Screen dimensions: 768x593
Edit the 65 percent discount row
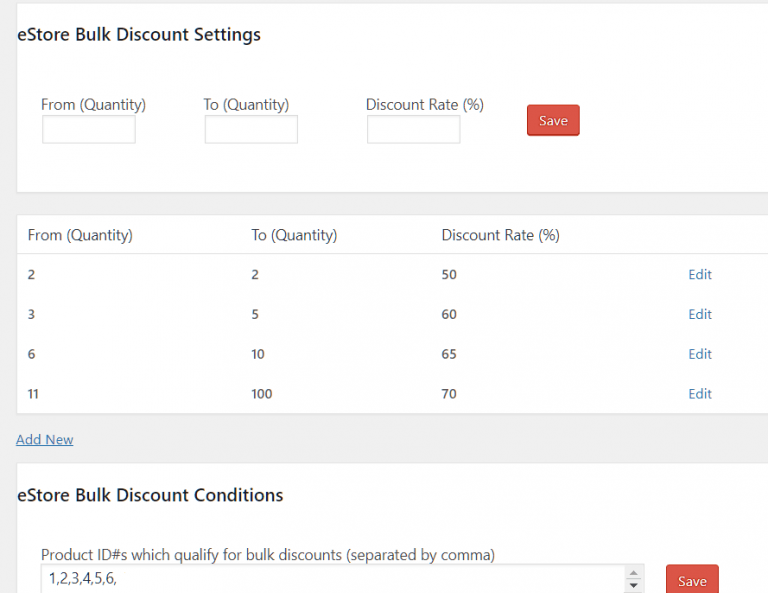(x=699, y=354)
